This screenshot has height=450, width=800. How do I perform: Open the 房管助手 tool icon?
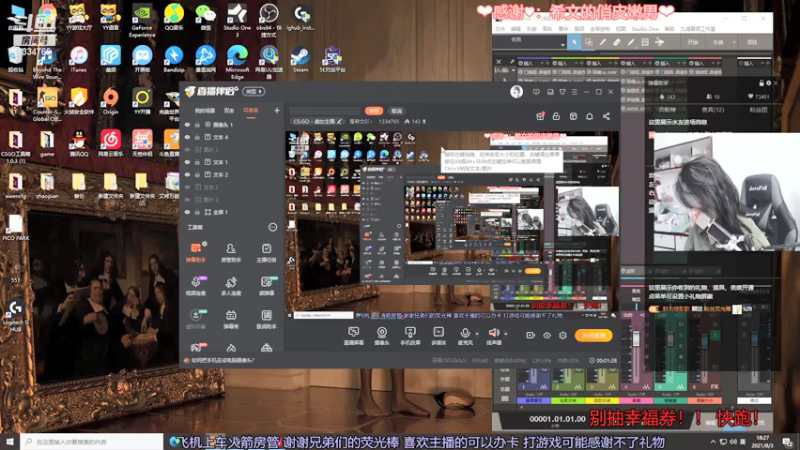coord(231,252)
